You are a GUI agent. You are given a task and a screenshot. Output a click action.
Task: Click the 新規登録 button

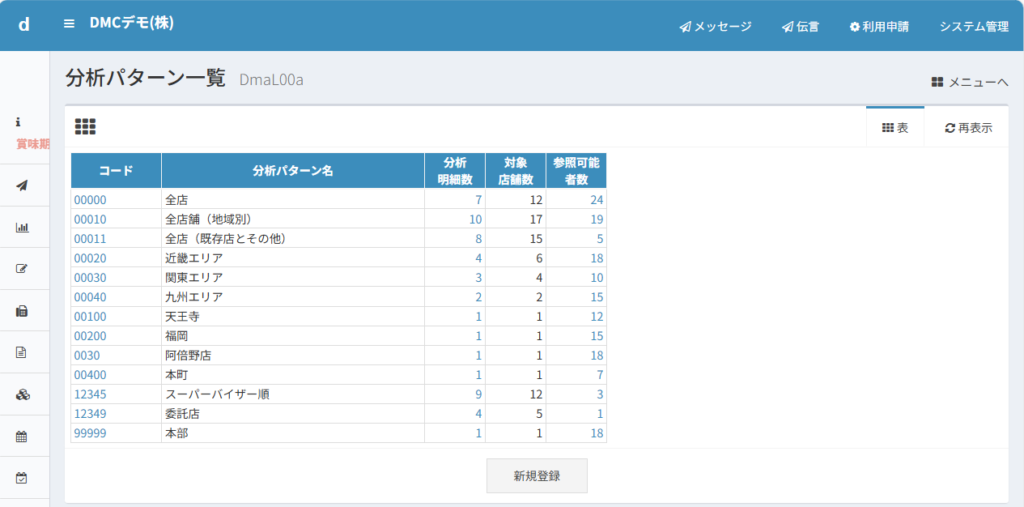[x=536, y=476]
